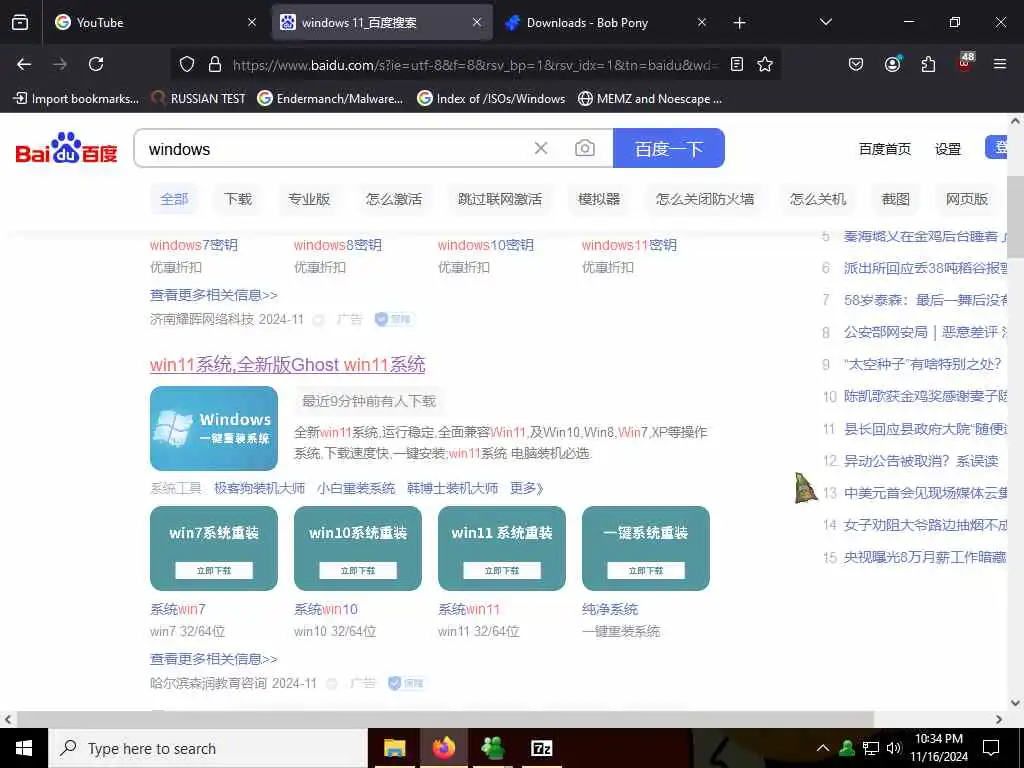Click scrollbar right arrow at the bottom
1024x768 pixels.
999,719
